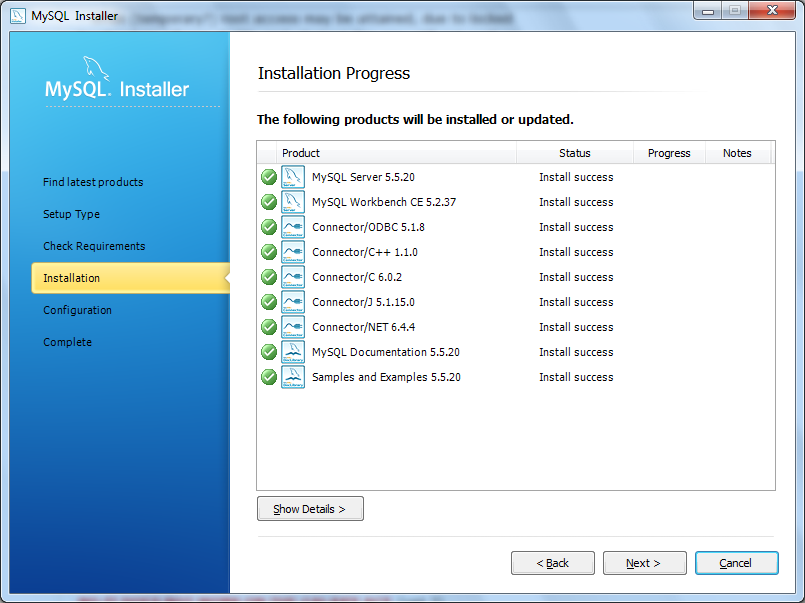Click the Connector/NET 6.4.4 product icon
Screen dimensions: 805x603
(x=293, y=327)
